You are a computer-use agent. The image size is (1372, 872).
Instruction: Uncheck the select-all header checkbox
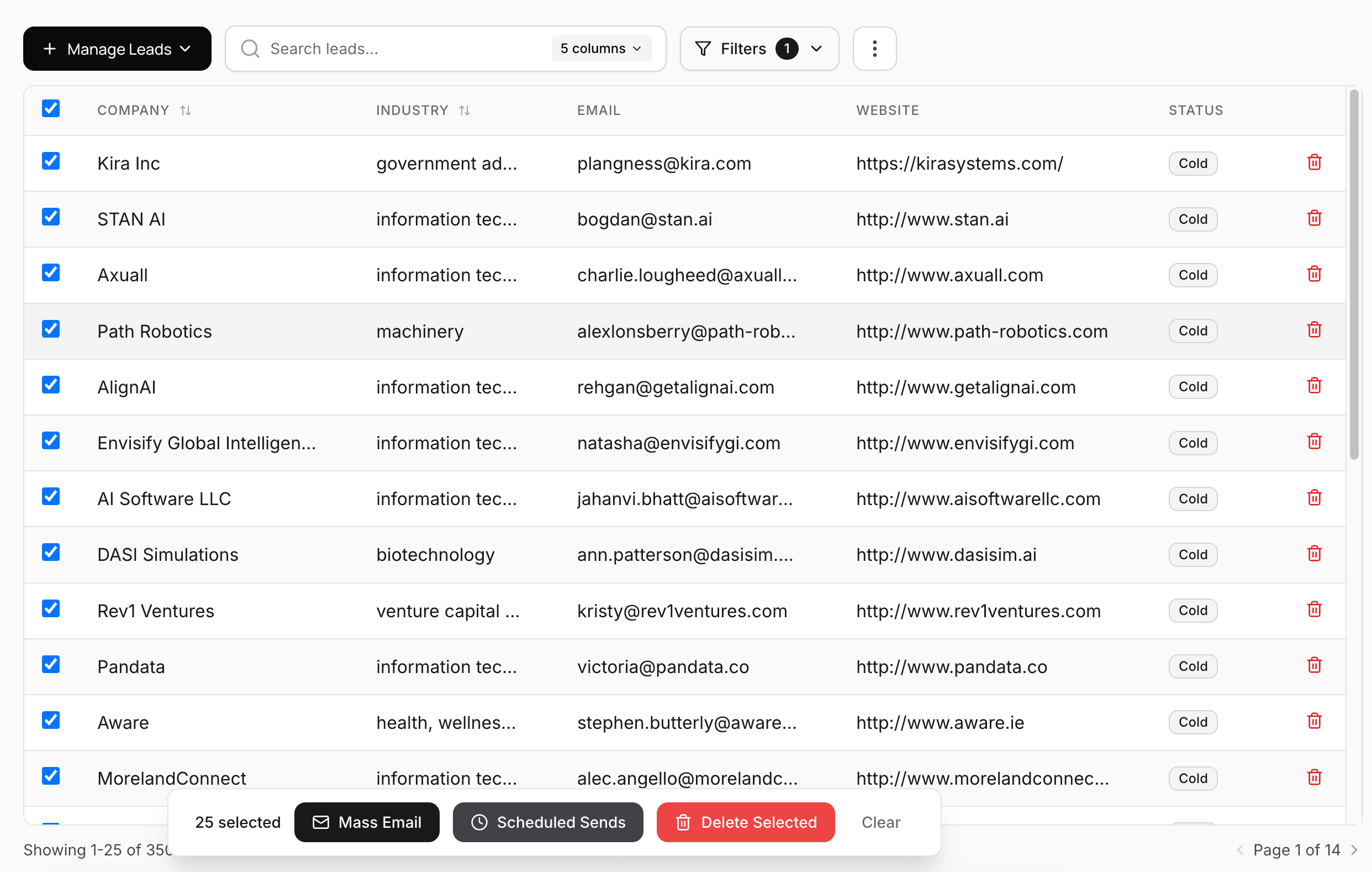(x=51, y=108)
